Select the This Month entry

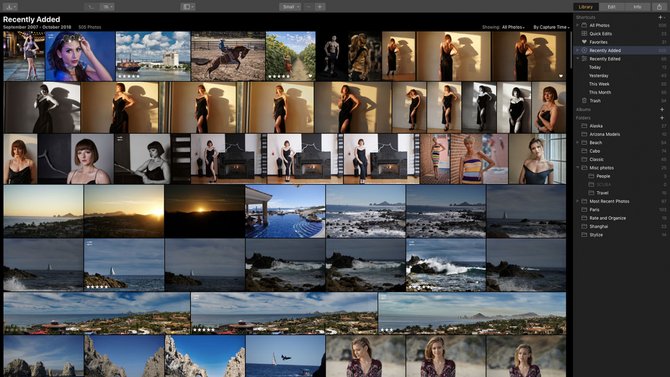click(x=600, y=92)
